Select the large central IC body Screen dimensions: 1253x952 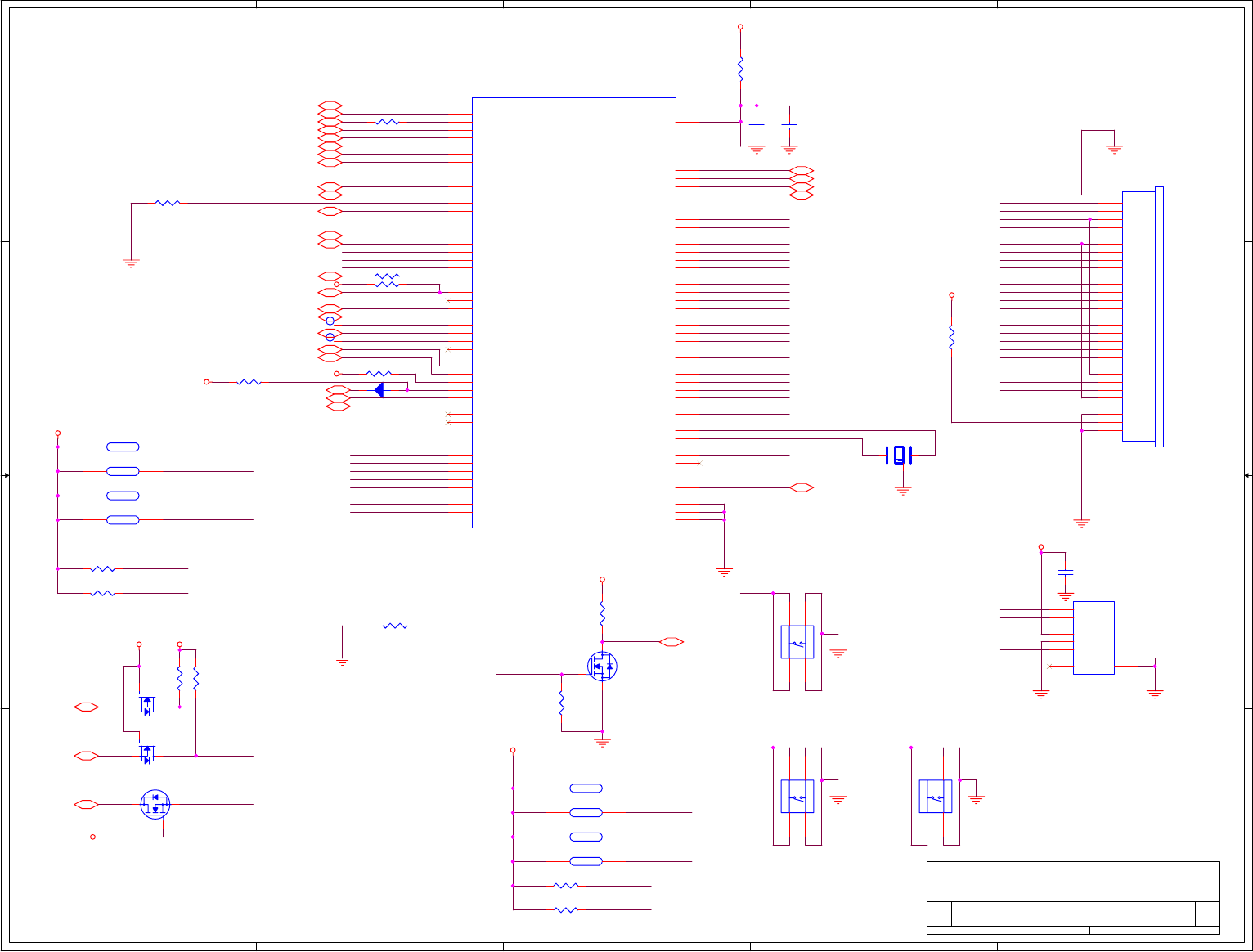point(573,312)
